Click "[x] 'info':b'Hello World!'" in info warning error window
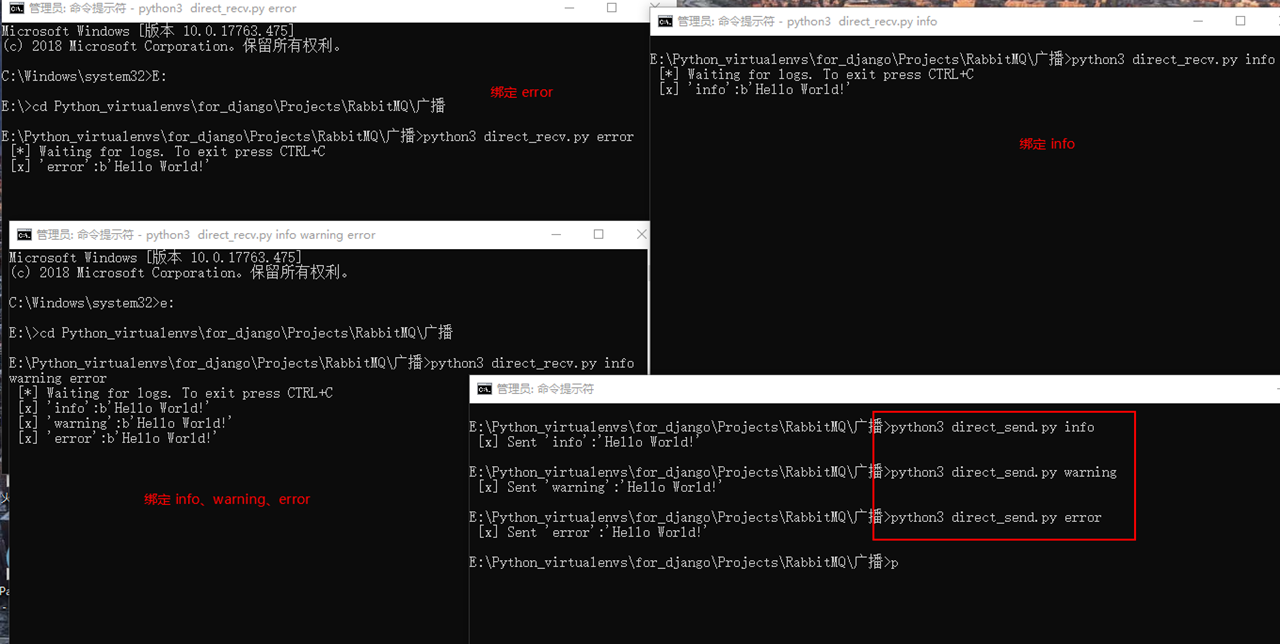The image size is (1280, 644). [x=114, y=408]
